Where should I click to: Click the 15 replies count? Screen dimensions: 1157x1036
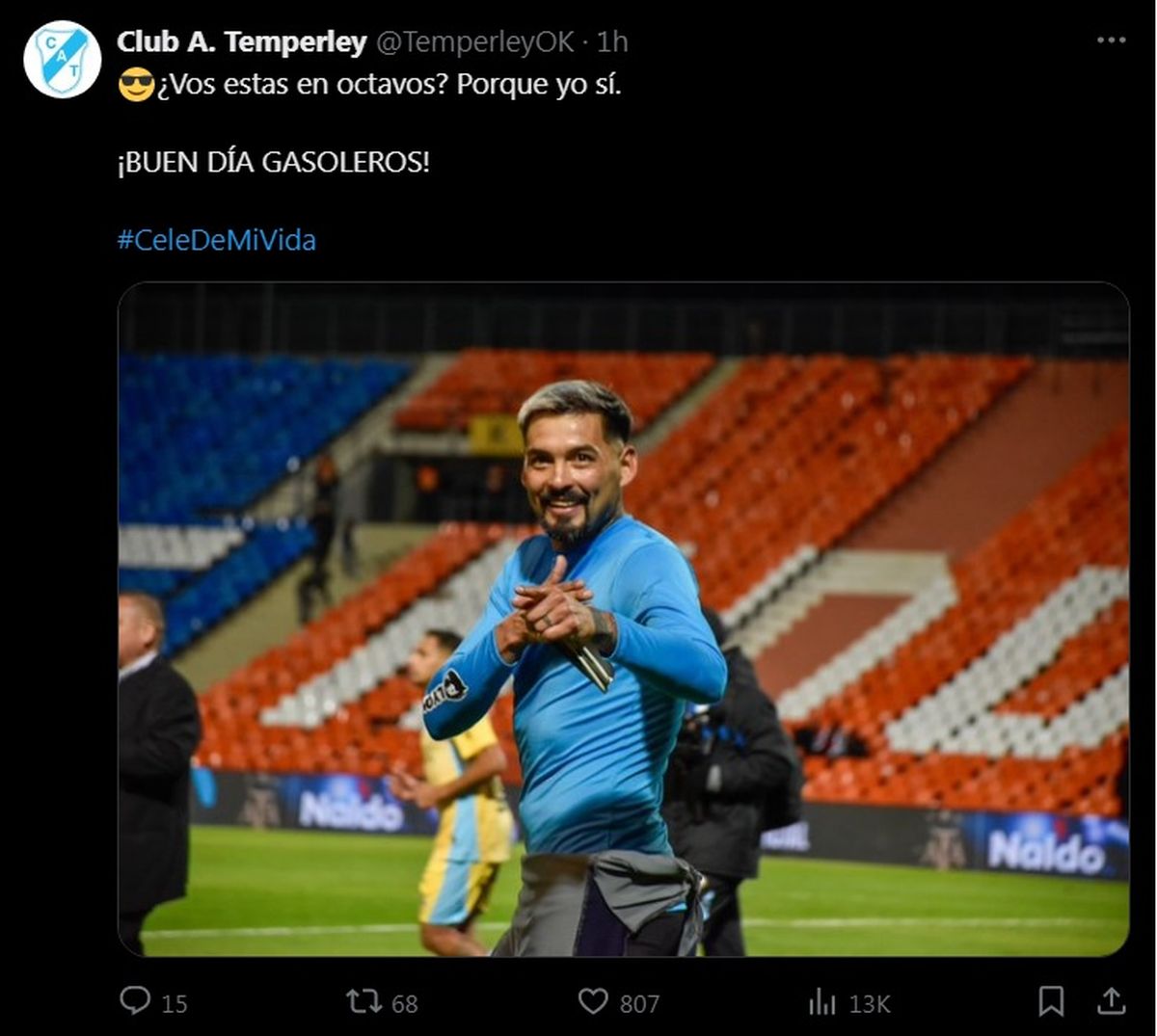175,1003
